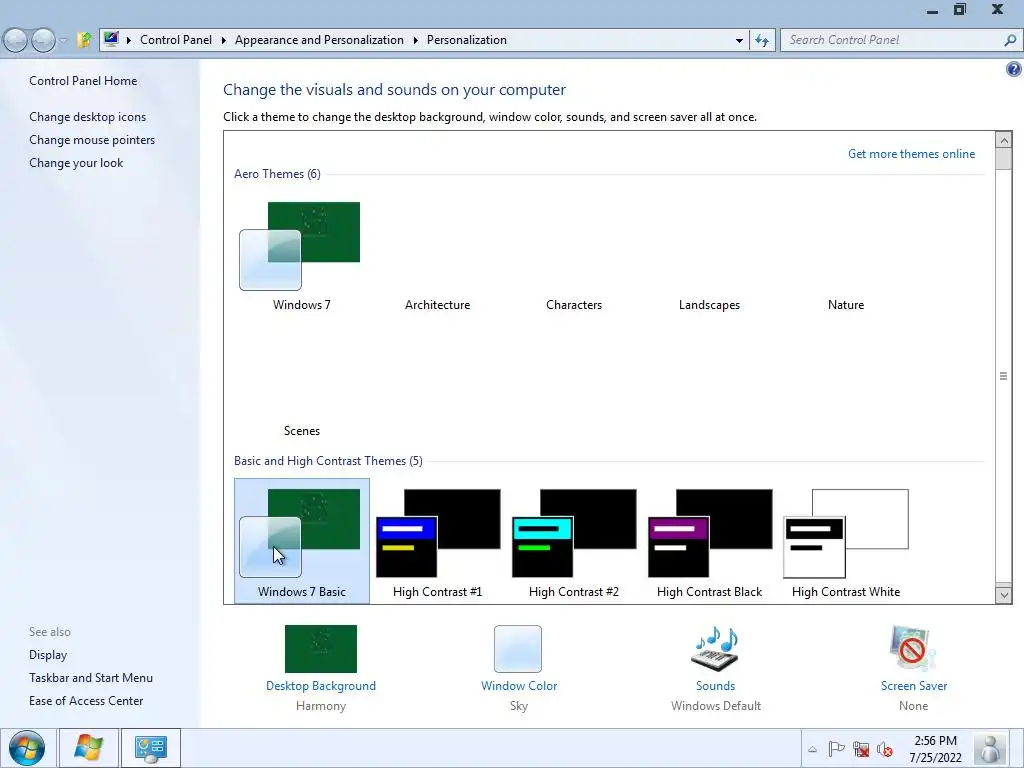Click the search magnifier icon

coord(1010,40)
